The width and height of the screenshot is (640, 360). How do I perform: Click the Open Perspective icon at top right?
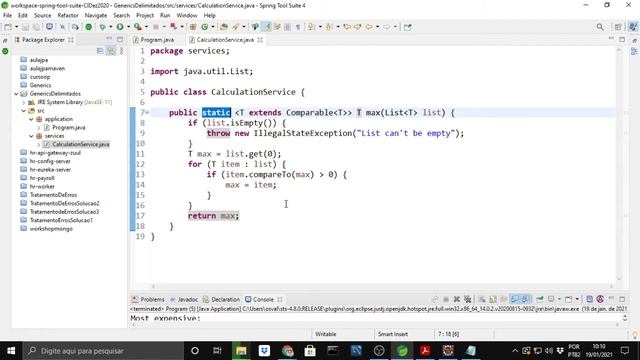618,27
